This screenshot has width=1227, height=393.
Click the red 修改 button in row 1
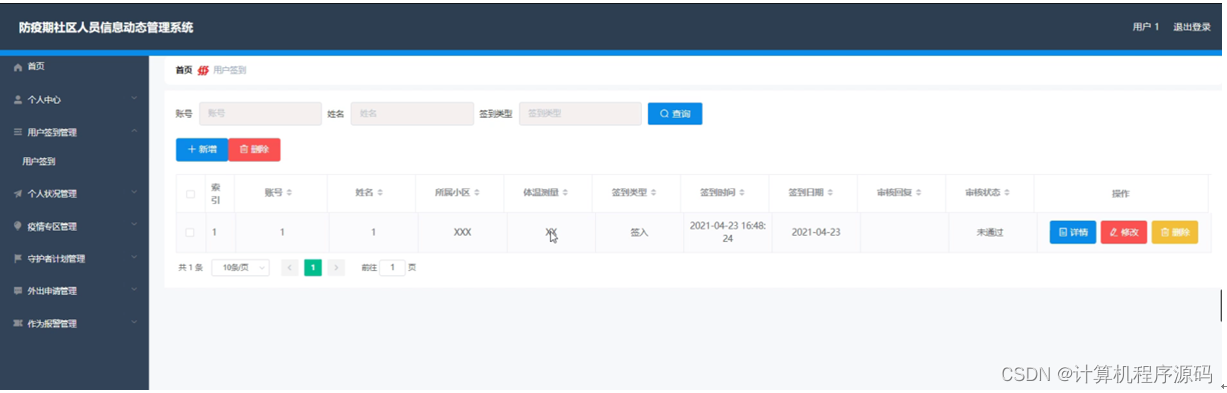click(1124, 232)
